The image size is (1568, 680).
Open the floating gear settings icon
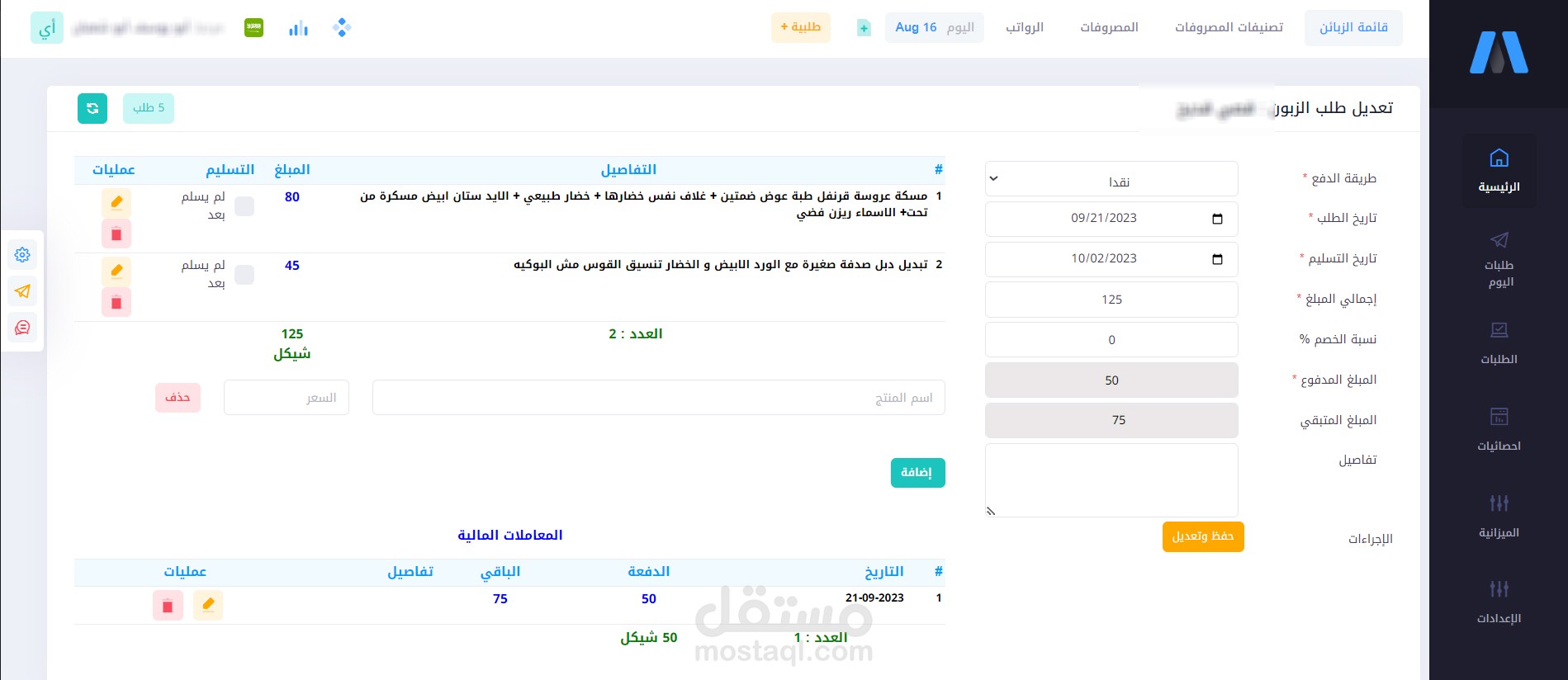click(x=22, y=255)
